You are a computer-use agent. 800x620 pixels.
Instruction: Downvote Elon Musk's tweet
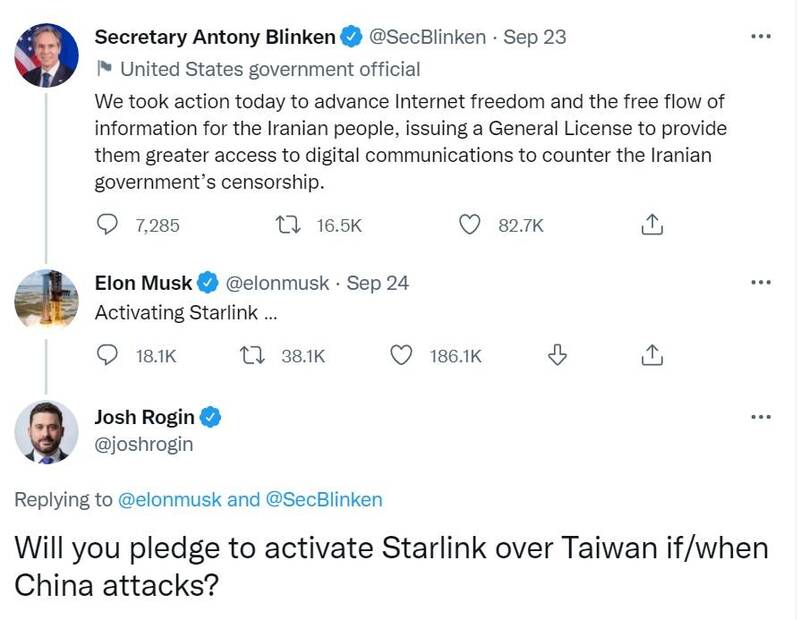coord(559,355)
